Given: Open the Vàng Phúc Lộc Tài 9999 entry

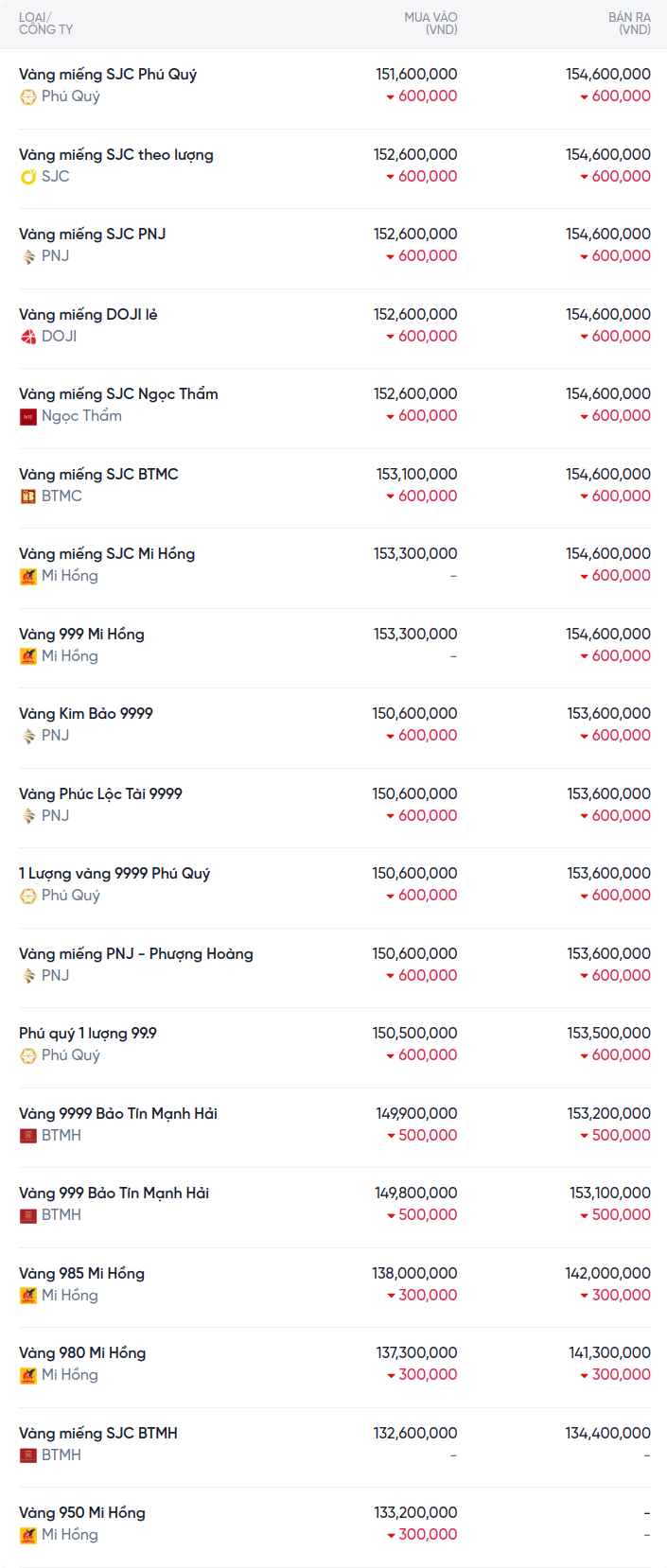Looking at the screenshot, I should [100, 794].
